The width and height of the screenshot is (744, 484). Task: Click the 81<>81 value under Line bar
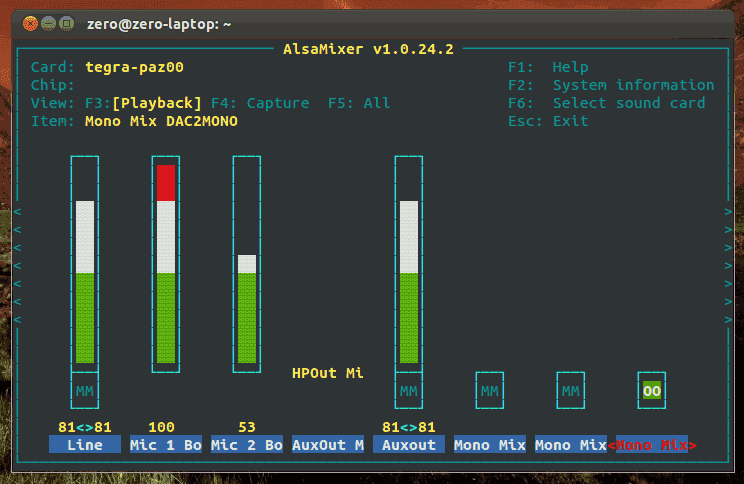point(85,427)
